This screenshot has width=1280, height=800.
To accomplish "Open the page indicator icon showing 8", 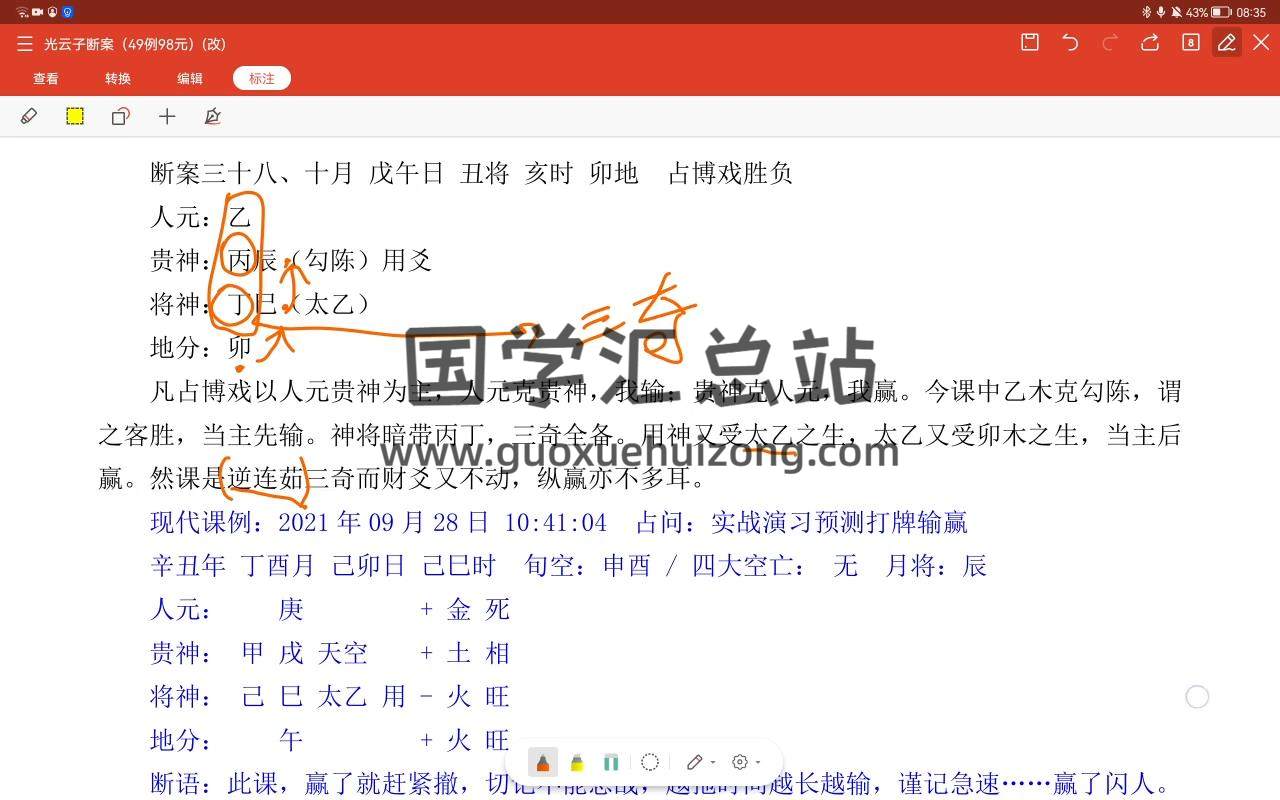I will point(1190,42).
